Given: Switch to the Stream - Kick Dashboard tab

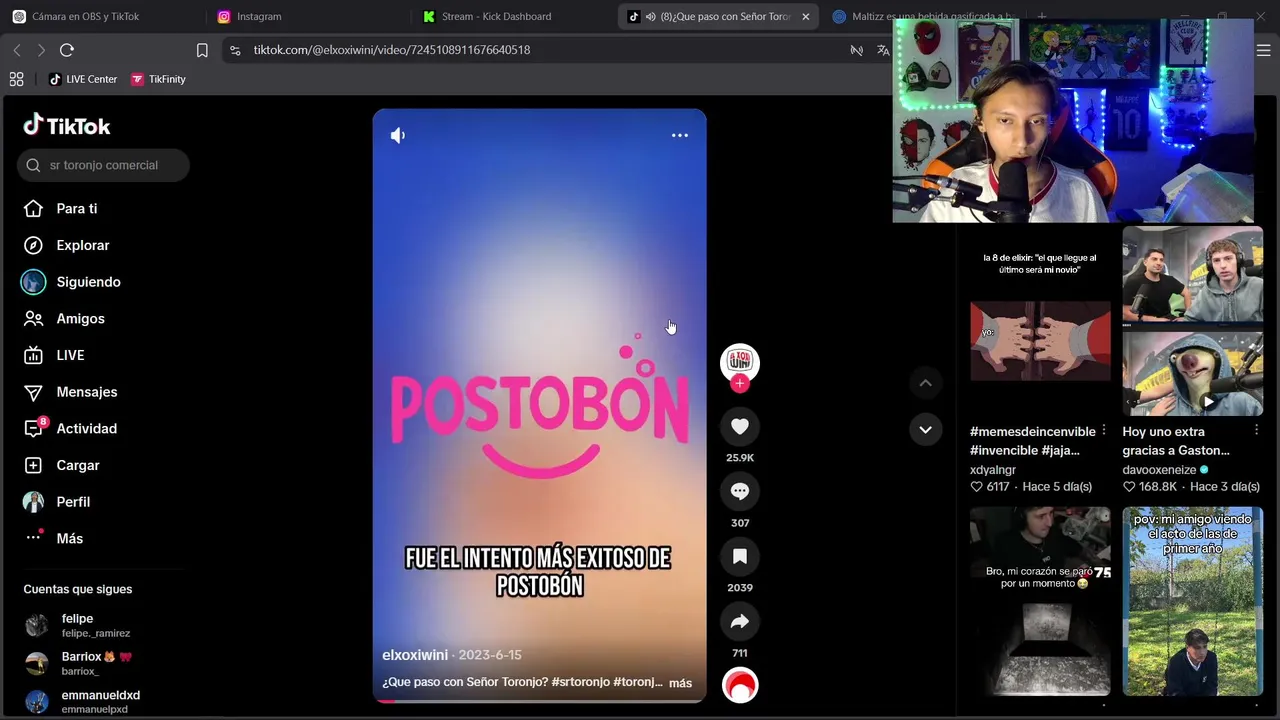Looking at the screenshot, I should click(512, 16).
